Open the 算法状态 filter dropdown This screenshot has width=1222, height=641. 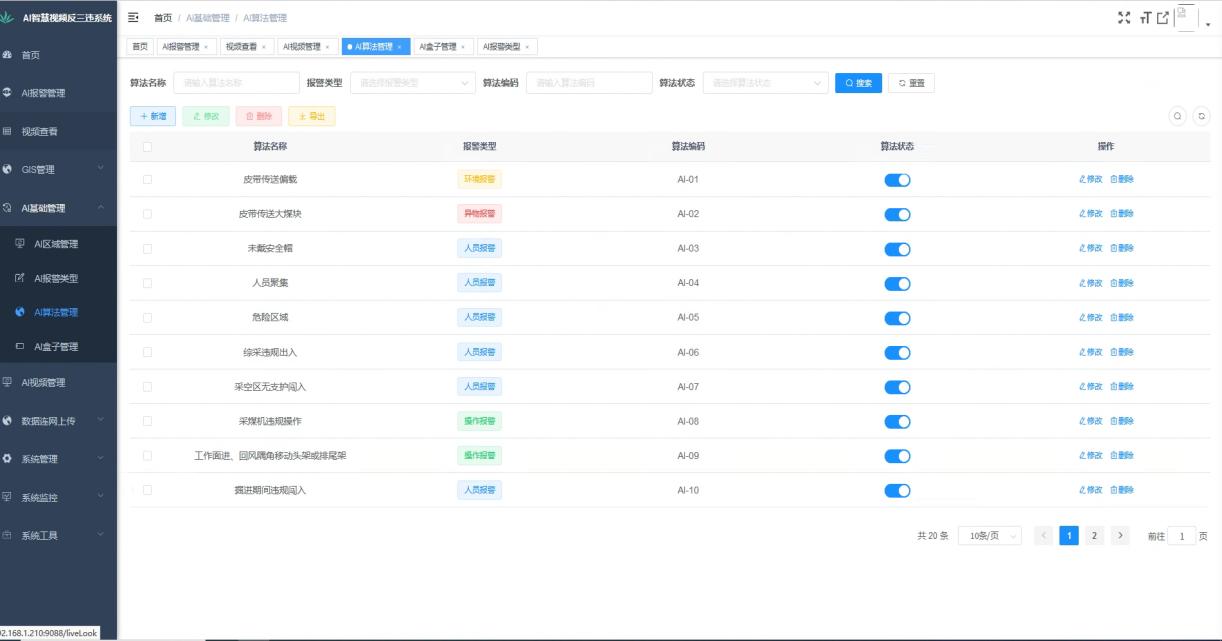pyautogui.click(x=765, y=83)
